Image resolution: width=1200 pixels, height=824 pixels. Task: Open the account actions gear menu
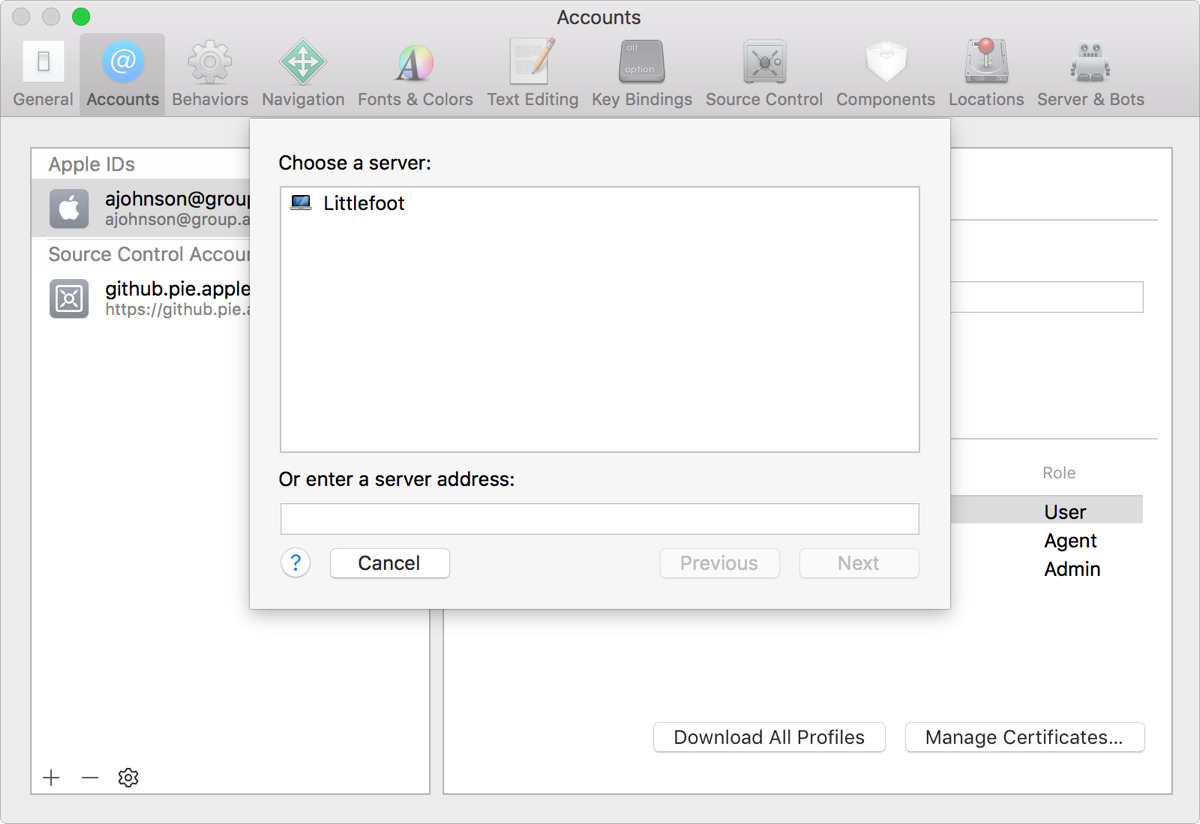click(128, 777)
